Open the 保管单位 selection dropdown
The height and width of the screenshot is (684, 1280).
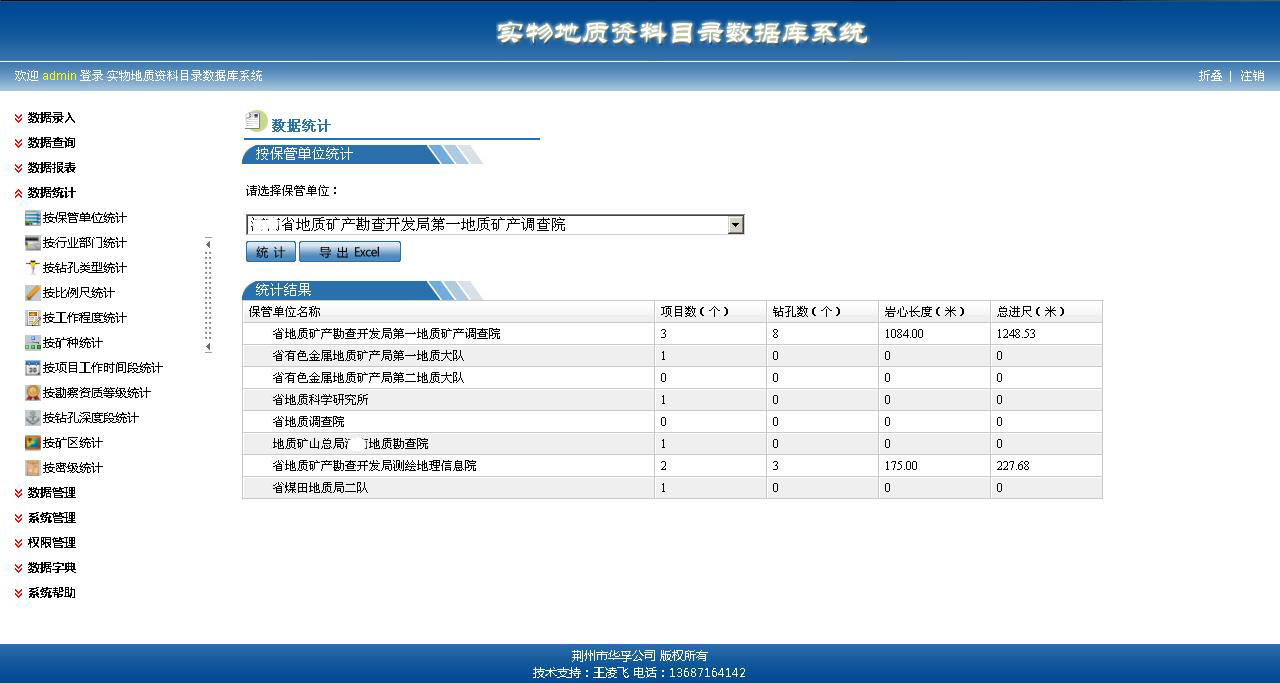736,223
